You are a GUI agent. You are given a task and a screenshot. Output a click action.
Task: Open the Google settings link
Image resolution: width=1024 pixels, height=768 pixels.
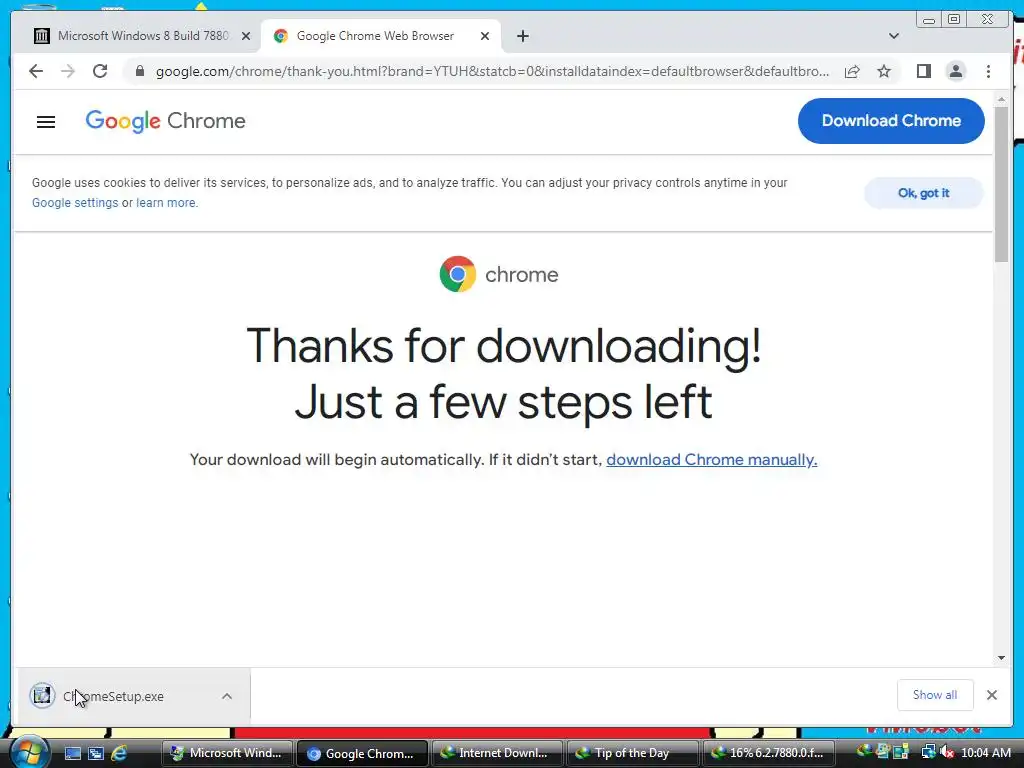coord(75,202)
